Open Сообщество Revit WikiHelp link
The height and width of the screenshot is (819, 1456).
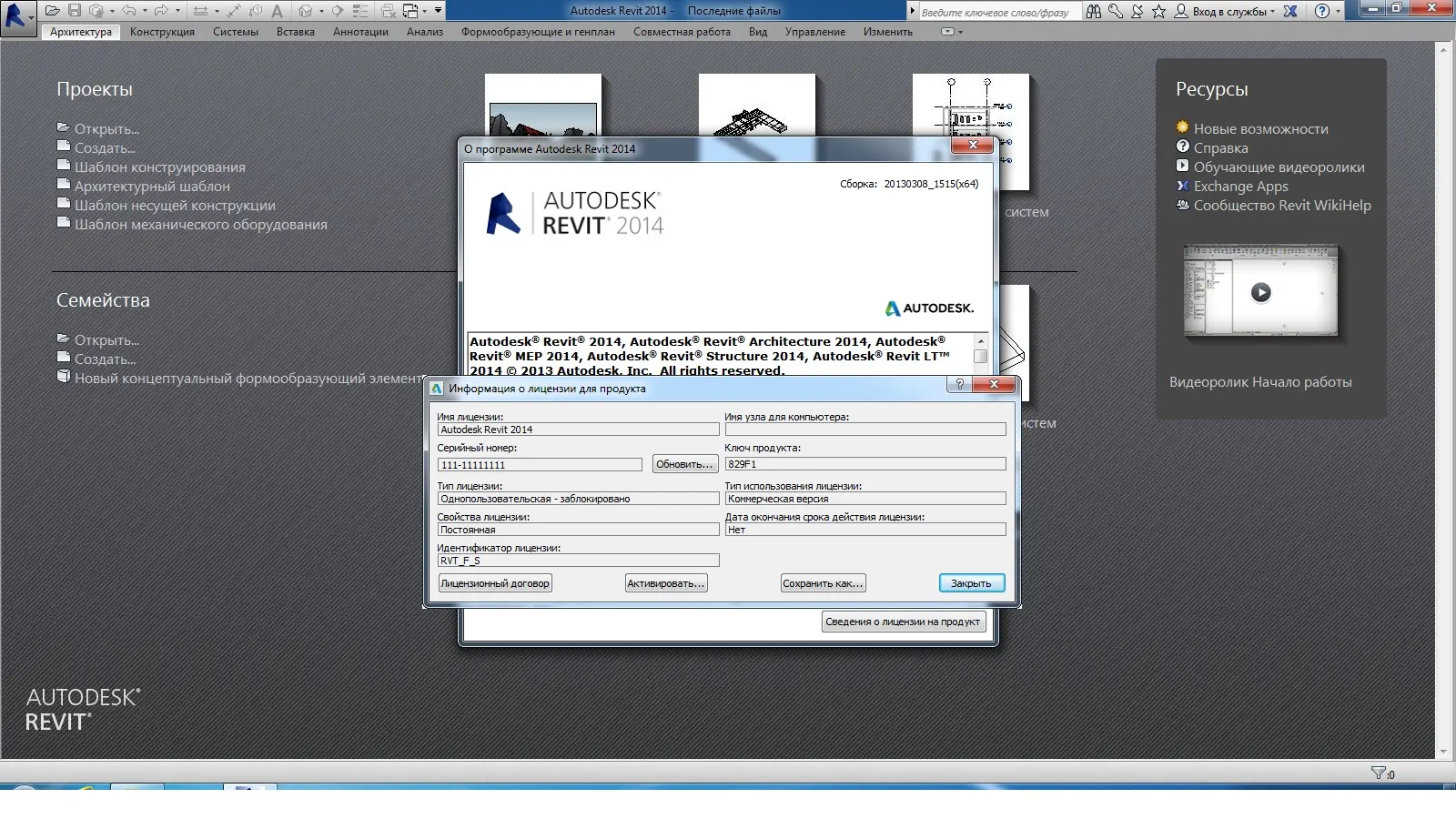[x=1282, y=205]
